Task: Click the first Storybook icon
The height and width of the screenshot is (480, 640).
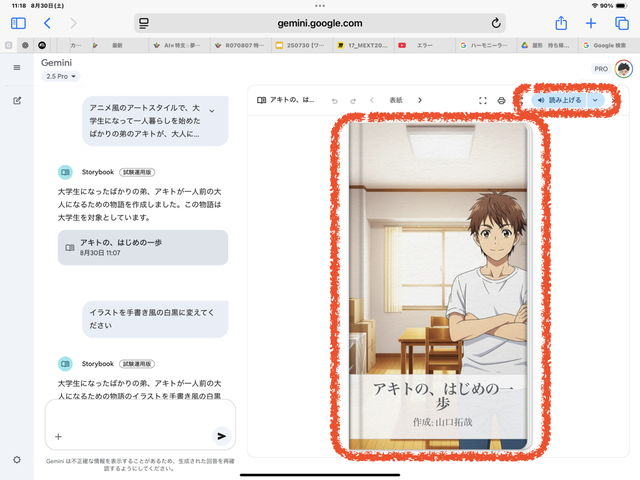Action: [x=65, y=172]
